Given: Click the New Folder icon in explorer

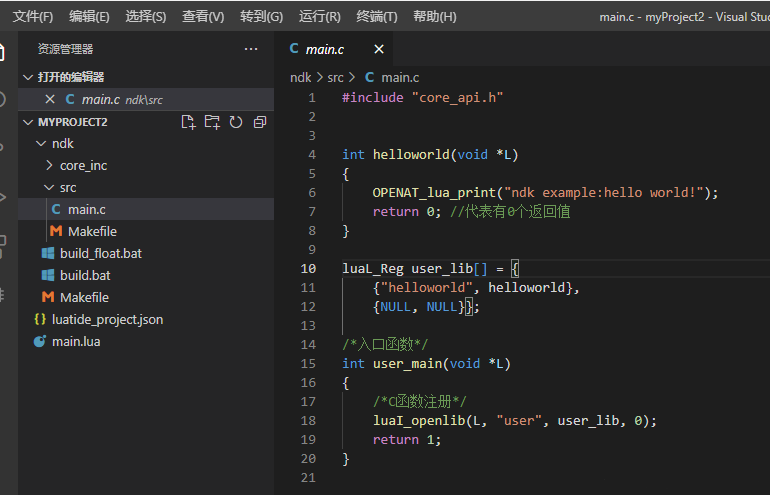Looking at the screenshot, I should point(212,122).
